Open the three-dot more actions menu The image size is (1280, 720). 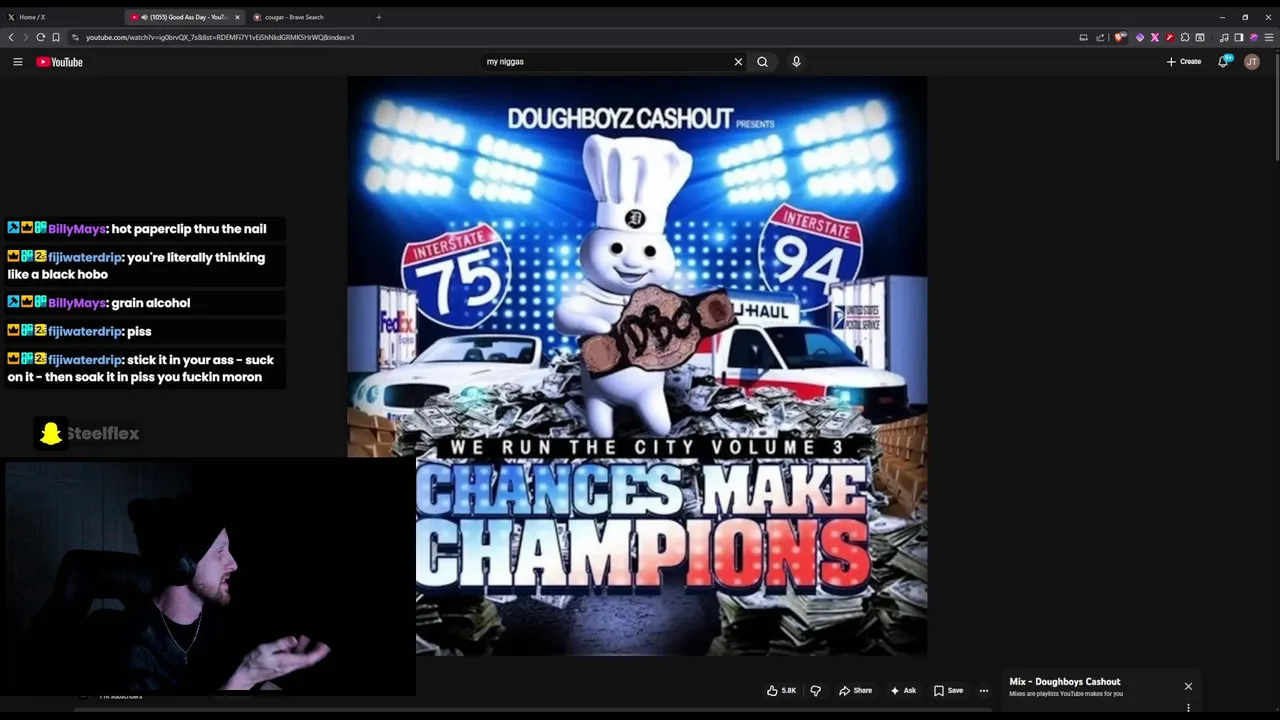pyautogui.click(x=984, y=690)
